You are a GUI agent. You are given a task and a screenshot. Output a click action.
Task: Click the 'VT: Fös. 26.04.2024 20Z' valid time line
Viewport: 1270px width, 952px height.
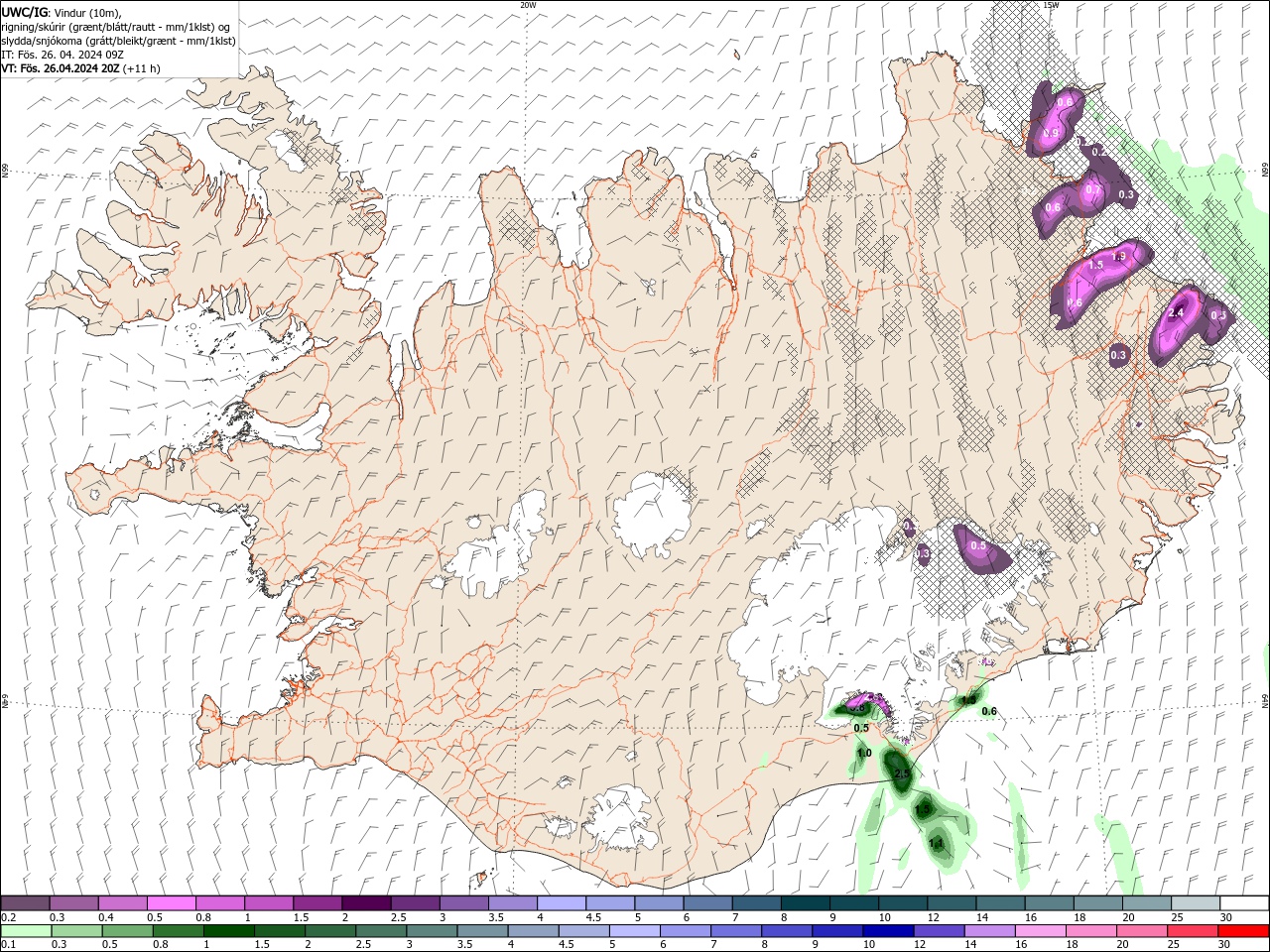coord(61,68)
